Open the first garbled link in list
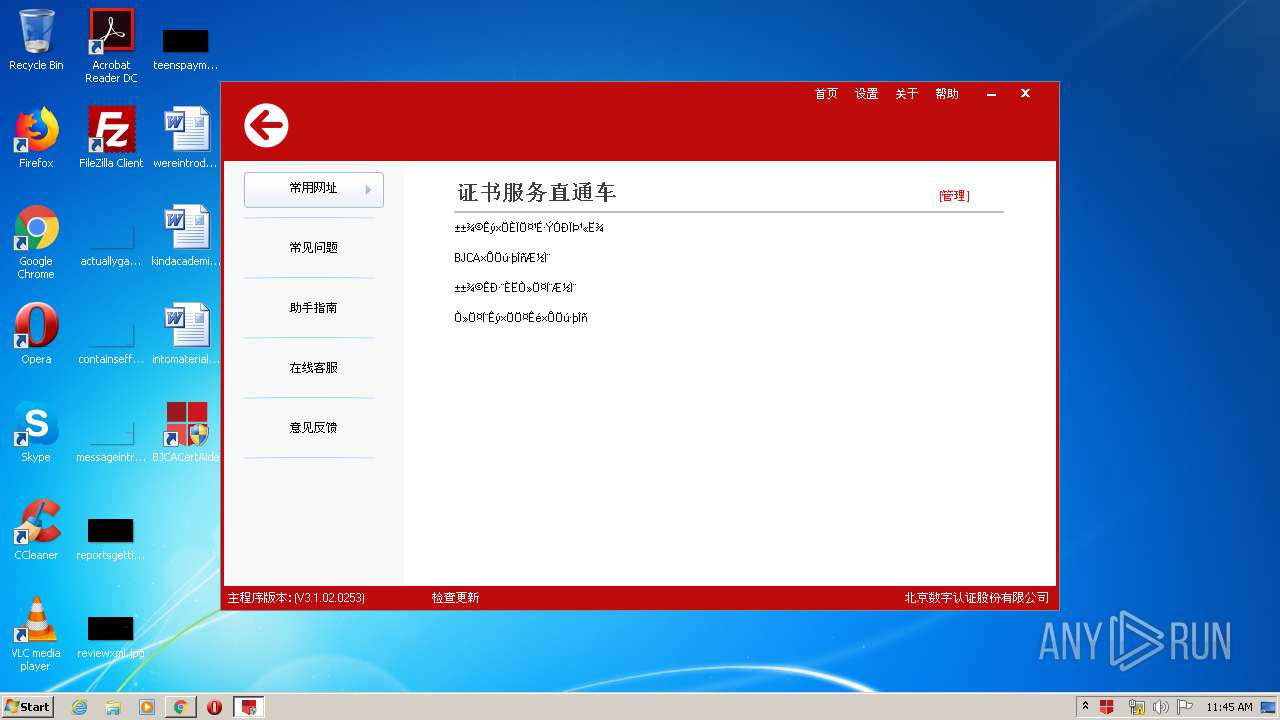1280x720 pixels. [529, 228]
